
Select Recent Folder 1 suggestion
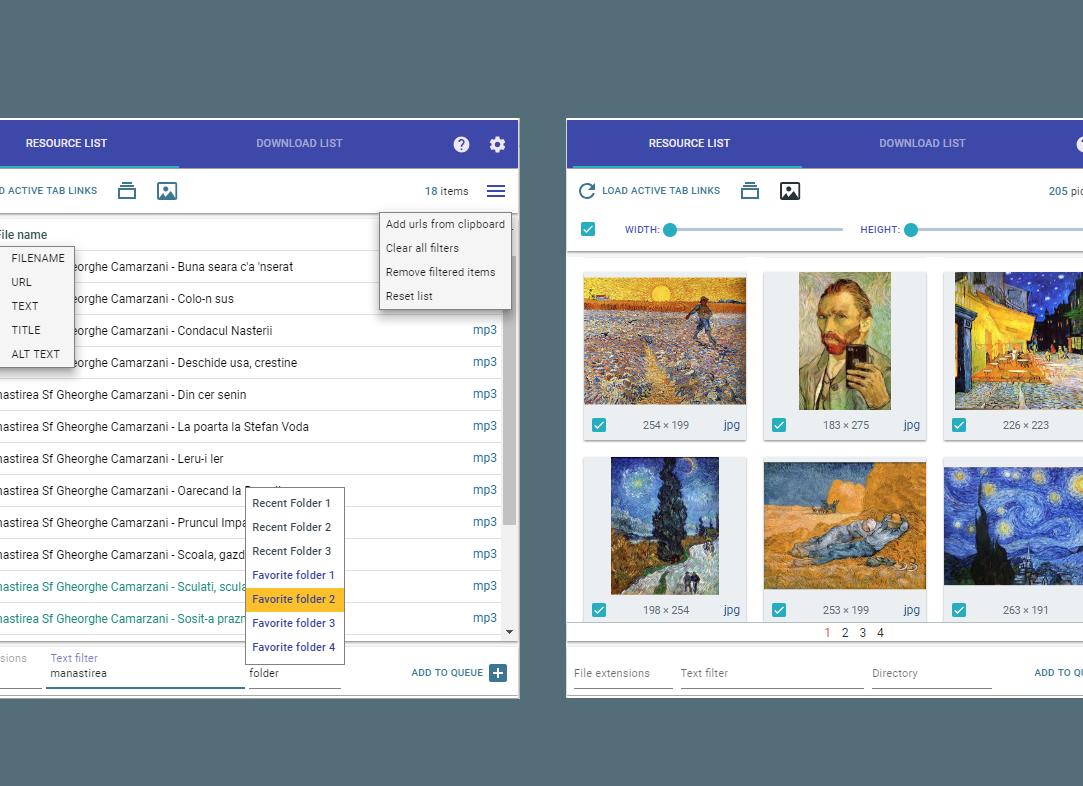point(295,504)
